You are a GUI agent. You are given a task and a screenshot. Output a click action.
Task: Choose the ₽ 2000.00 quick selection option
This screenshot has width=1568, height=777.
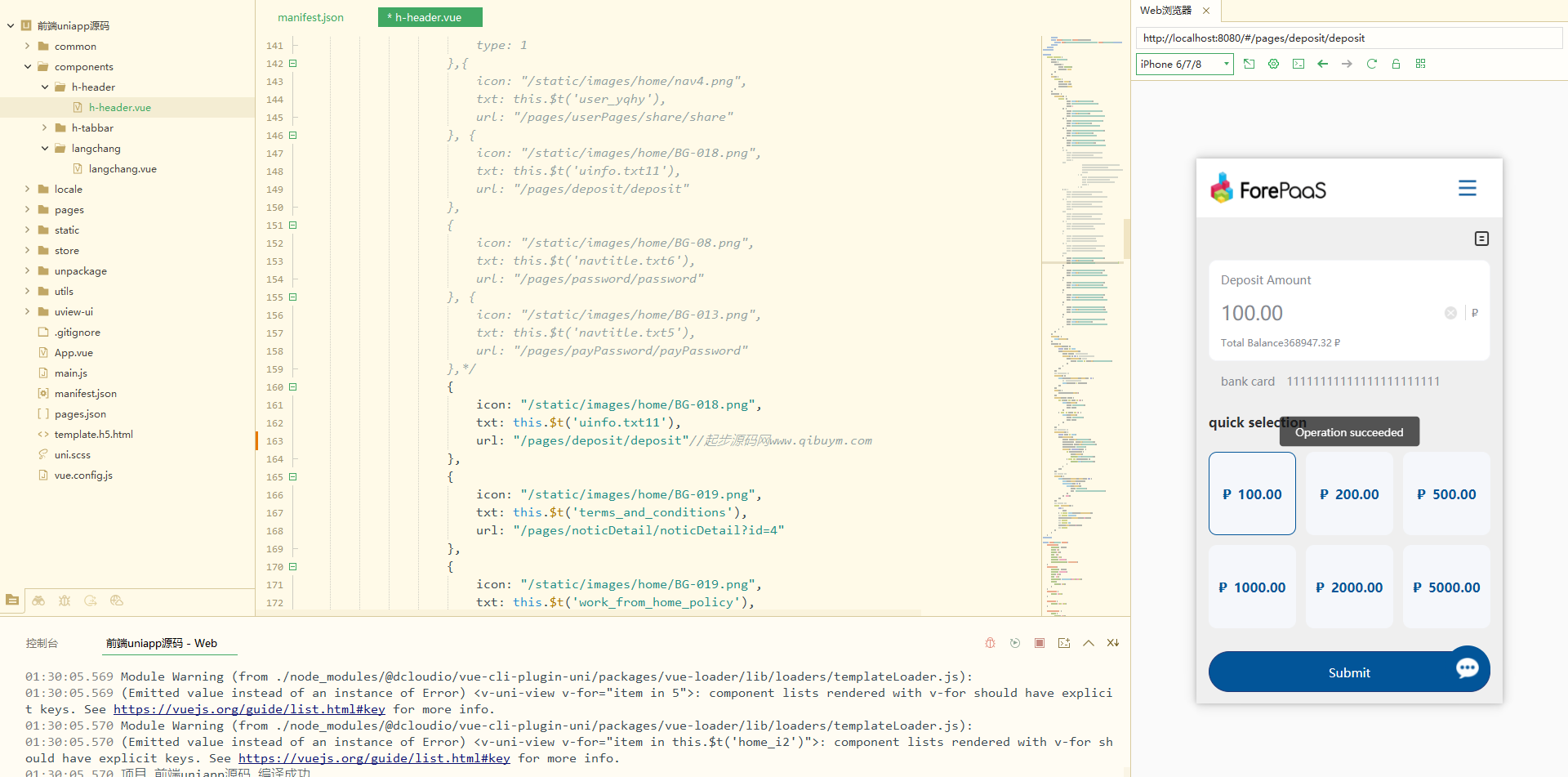point(1348,587)
